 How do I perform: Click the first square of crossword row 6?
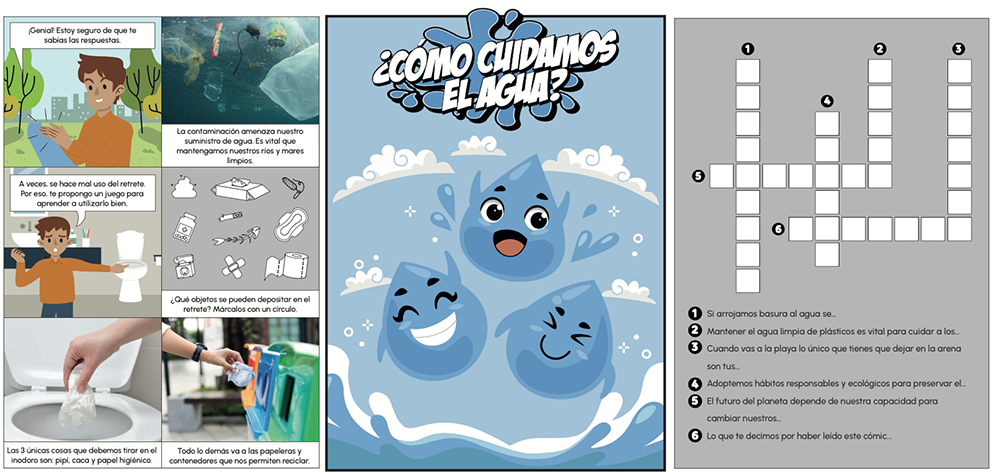coord(800,229)
